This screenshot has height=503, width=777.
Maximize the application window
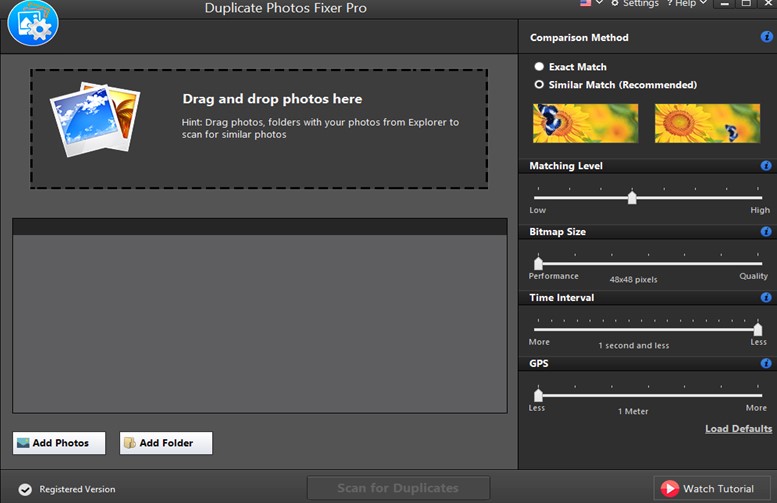746,3
